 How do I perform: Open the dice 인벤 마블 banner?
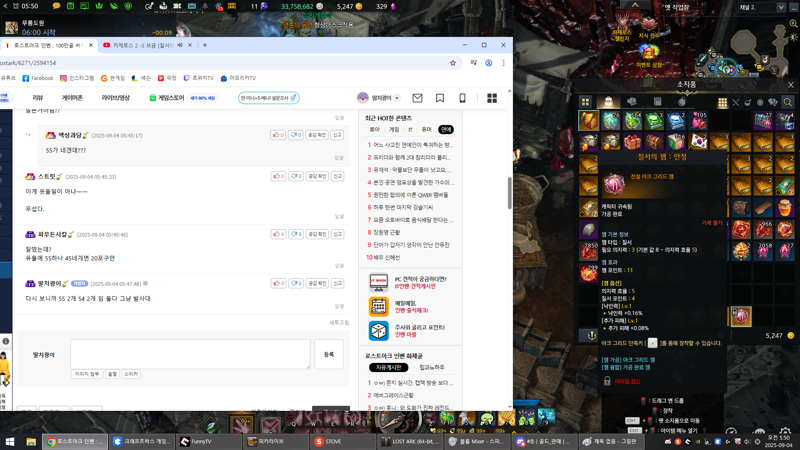[408, 331]
